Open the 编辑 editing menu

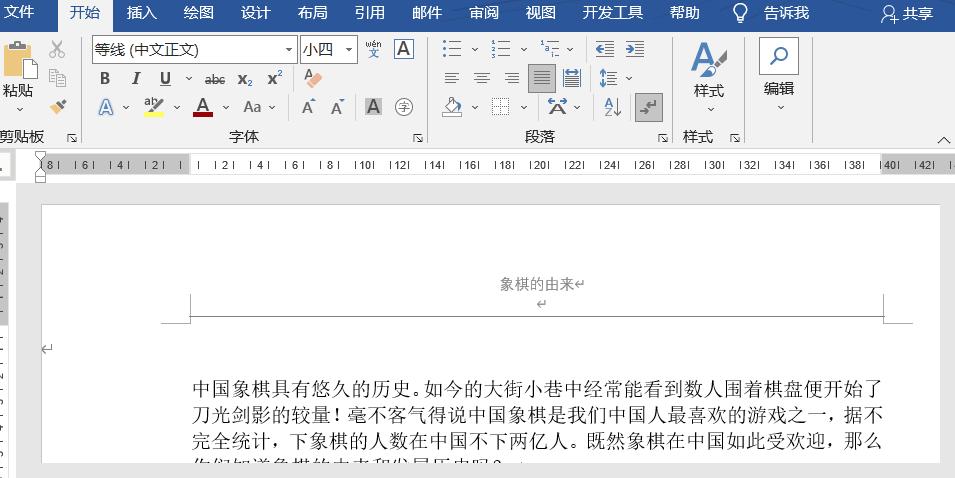(x=778, y=74)
